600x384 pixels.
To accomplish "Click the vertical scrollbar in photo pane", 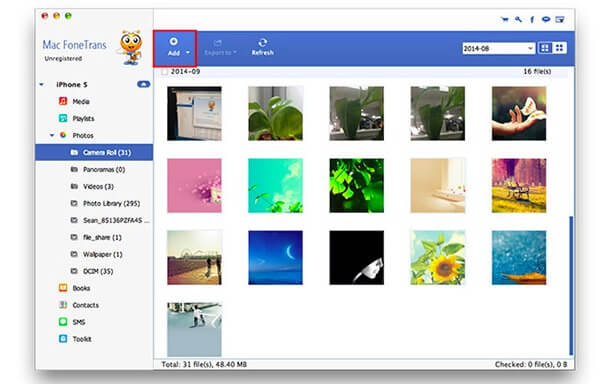I will [571, 286].
